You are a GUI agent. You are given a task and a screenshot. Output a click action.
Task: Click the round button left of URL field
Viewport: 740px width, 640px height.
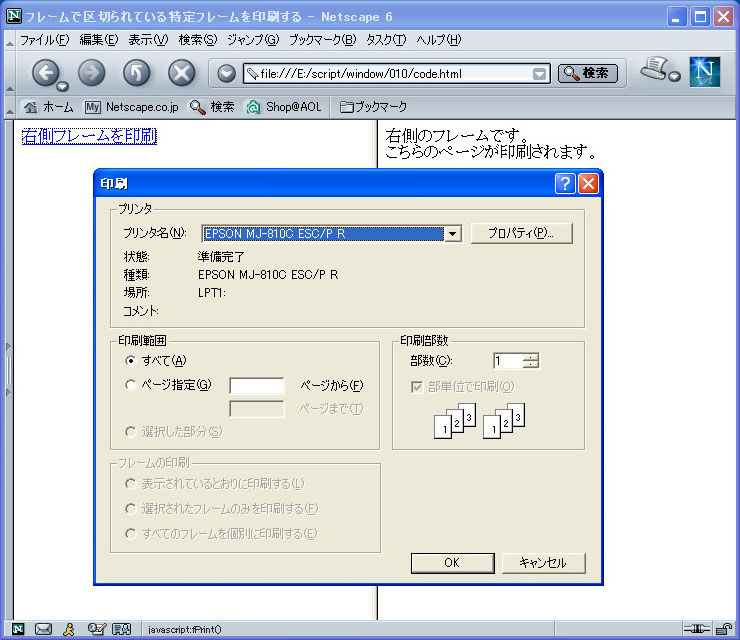pyautogui.click(x=227, y=74)
